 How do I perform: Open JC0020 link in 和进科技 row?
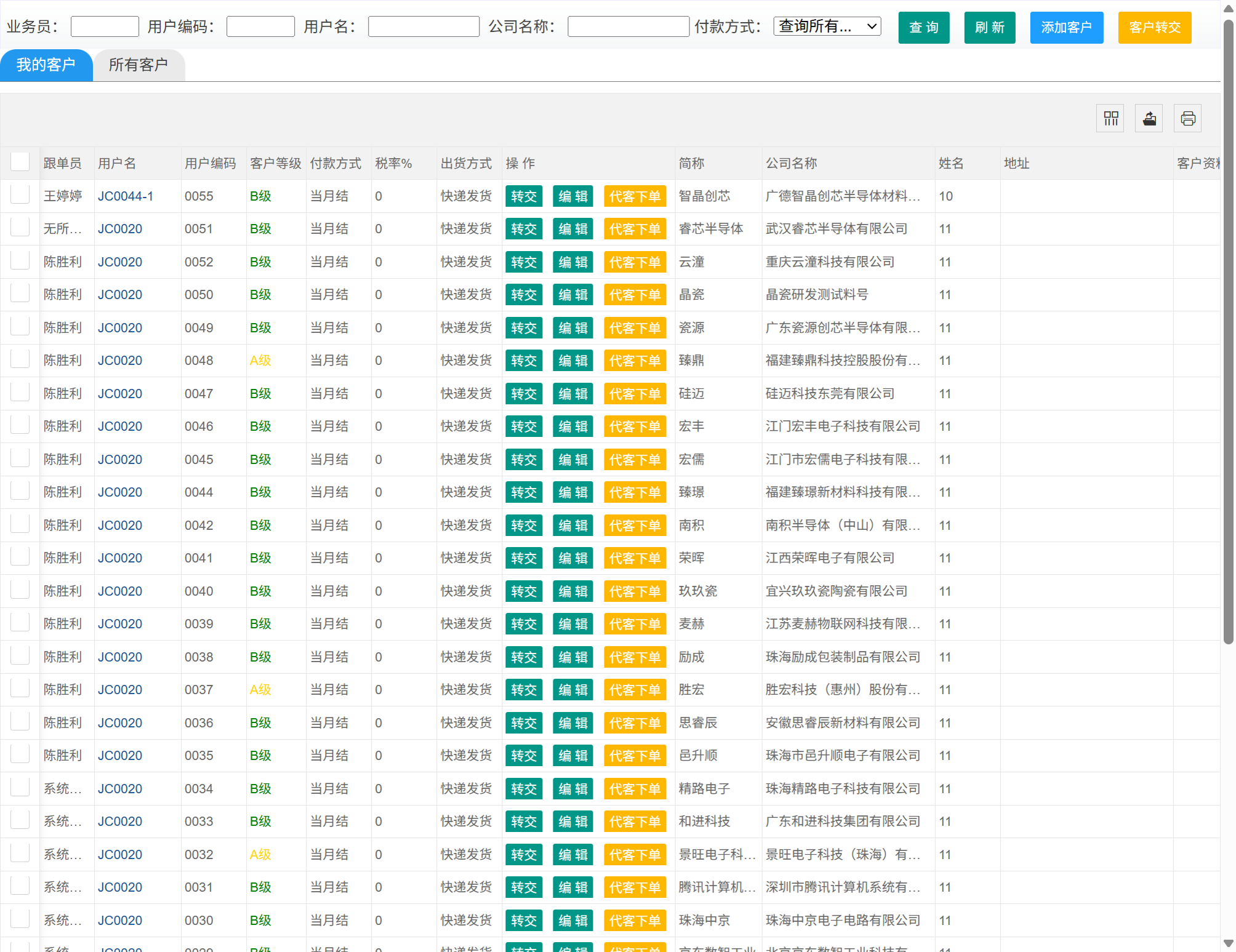pyautogui.click(x=120, y=822)
